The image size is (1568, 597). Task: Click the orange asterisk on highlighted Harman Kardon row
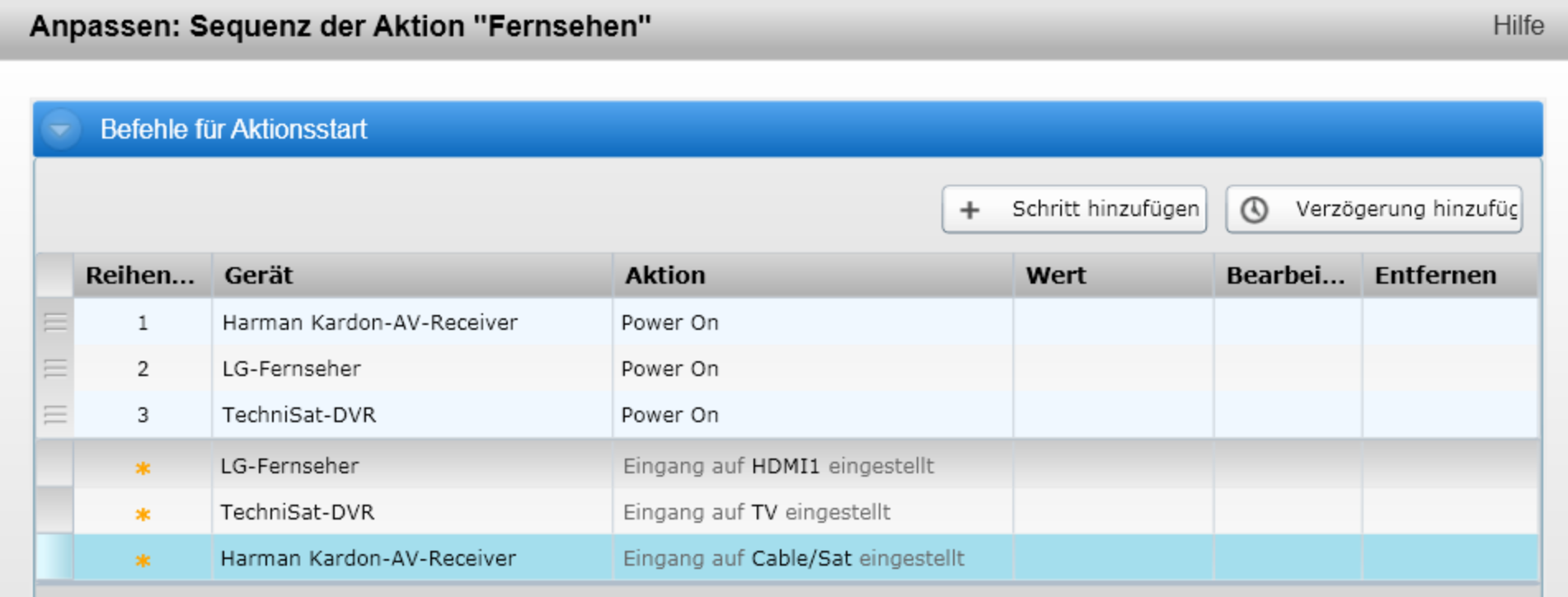coord(143,560)
